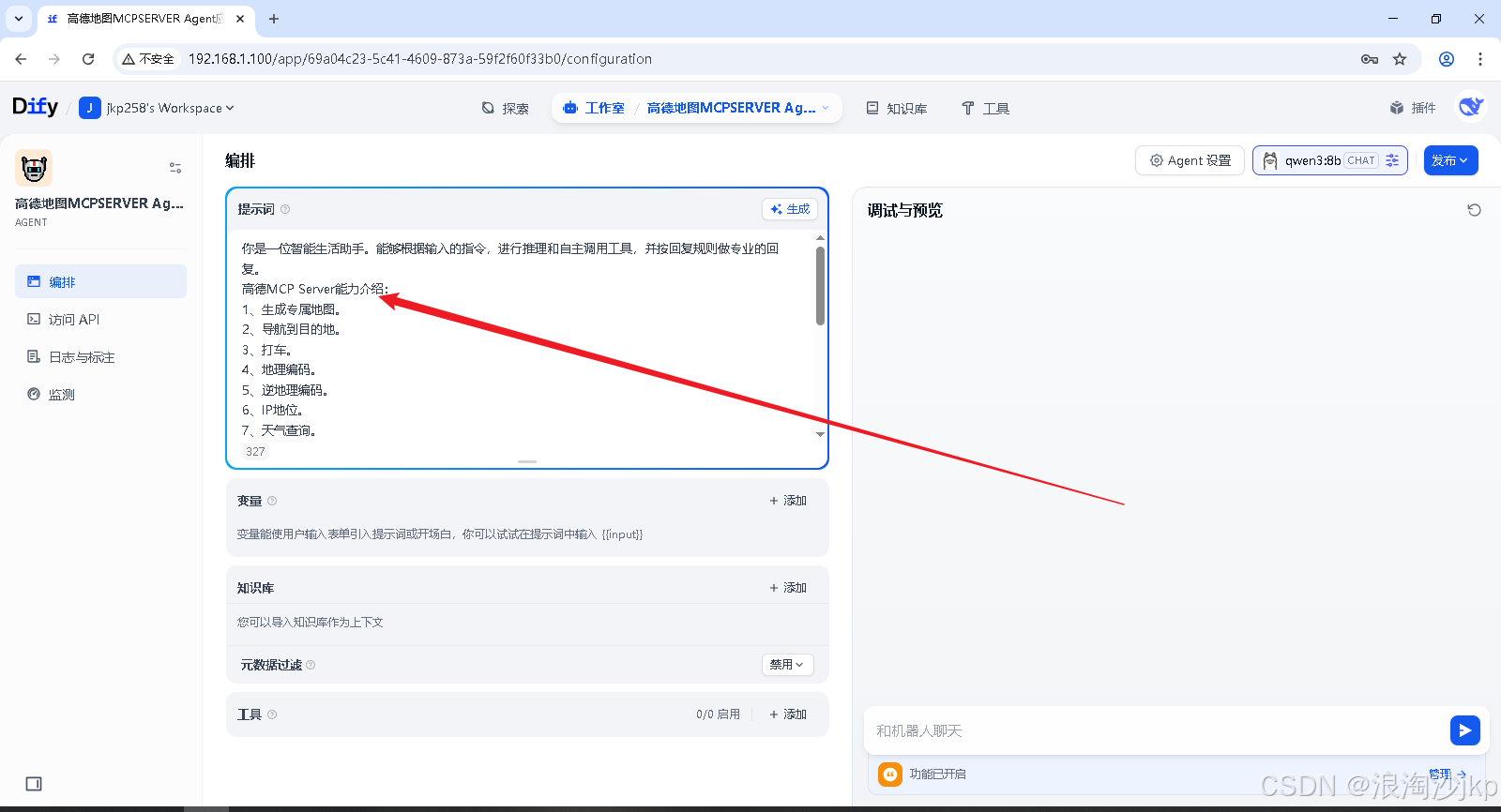This screenshot has height=812, width=1501.
Task: Open the browser profile icon
Action: click(x=1447, y=59)
